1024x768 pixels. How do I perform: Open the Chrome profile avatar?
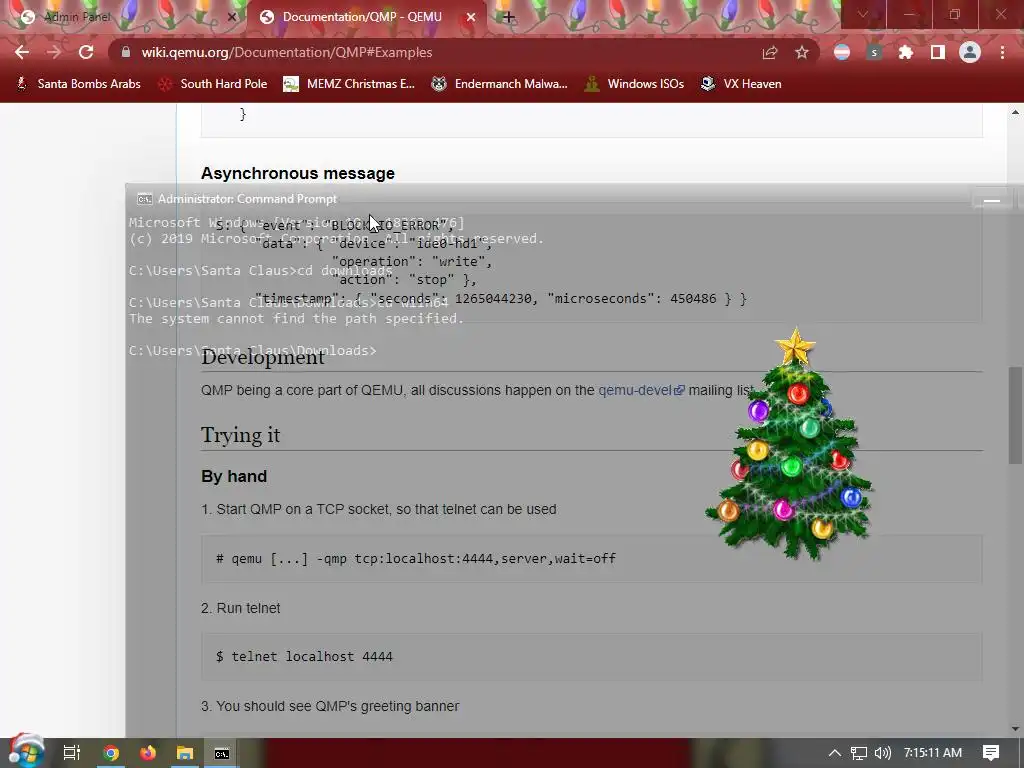point(970,53)
